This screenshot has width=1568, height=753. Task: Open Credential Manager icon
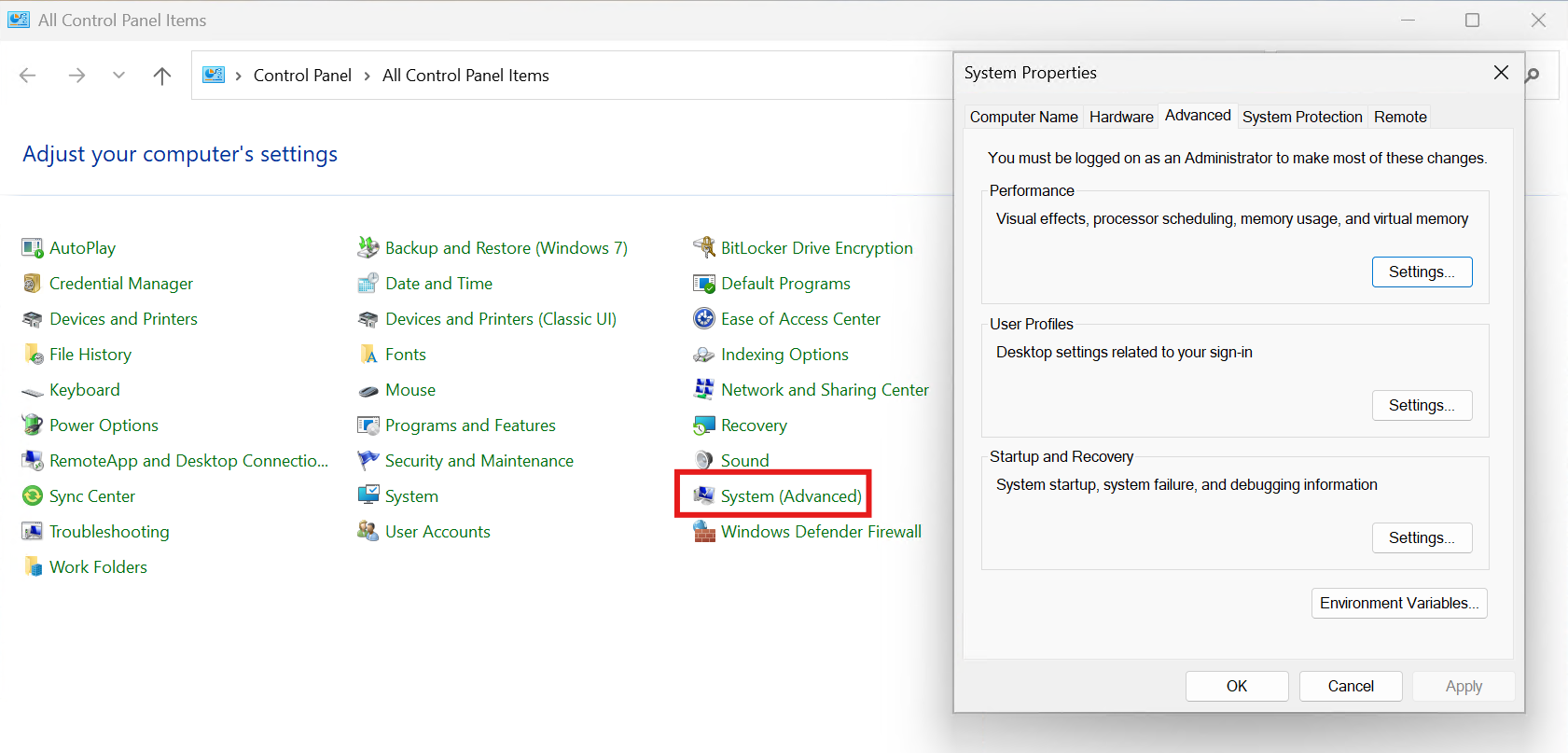33,284
